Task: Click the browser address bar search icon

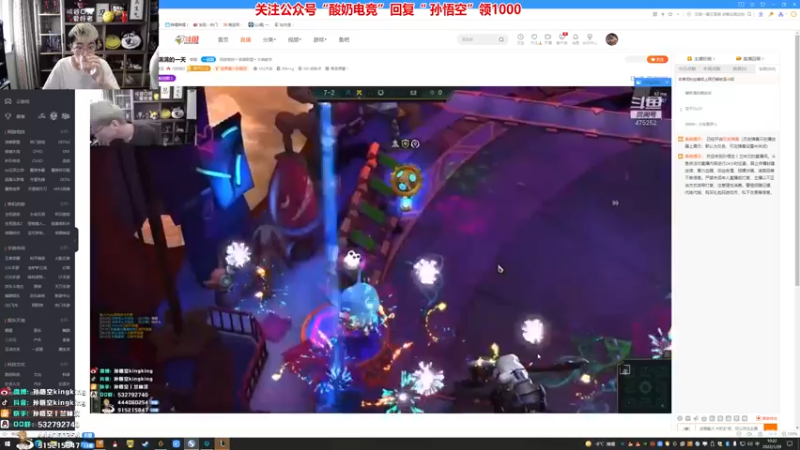Action: pyautogui.click(x=749, y=14)
